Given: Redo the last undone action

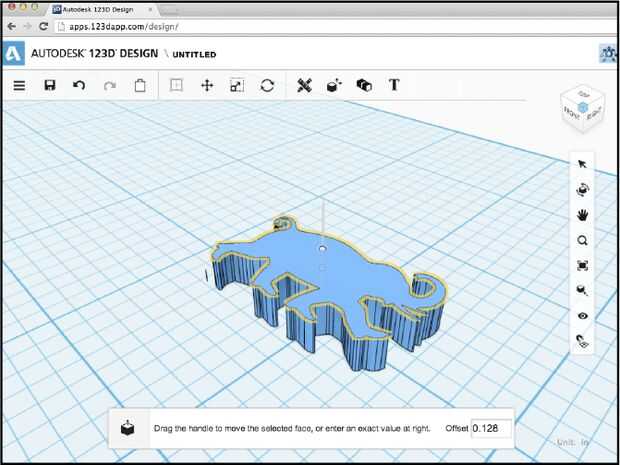Looking at the screenshot, I should click(x=110, y=85).
